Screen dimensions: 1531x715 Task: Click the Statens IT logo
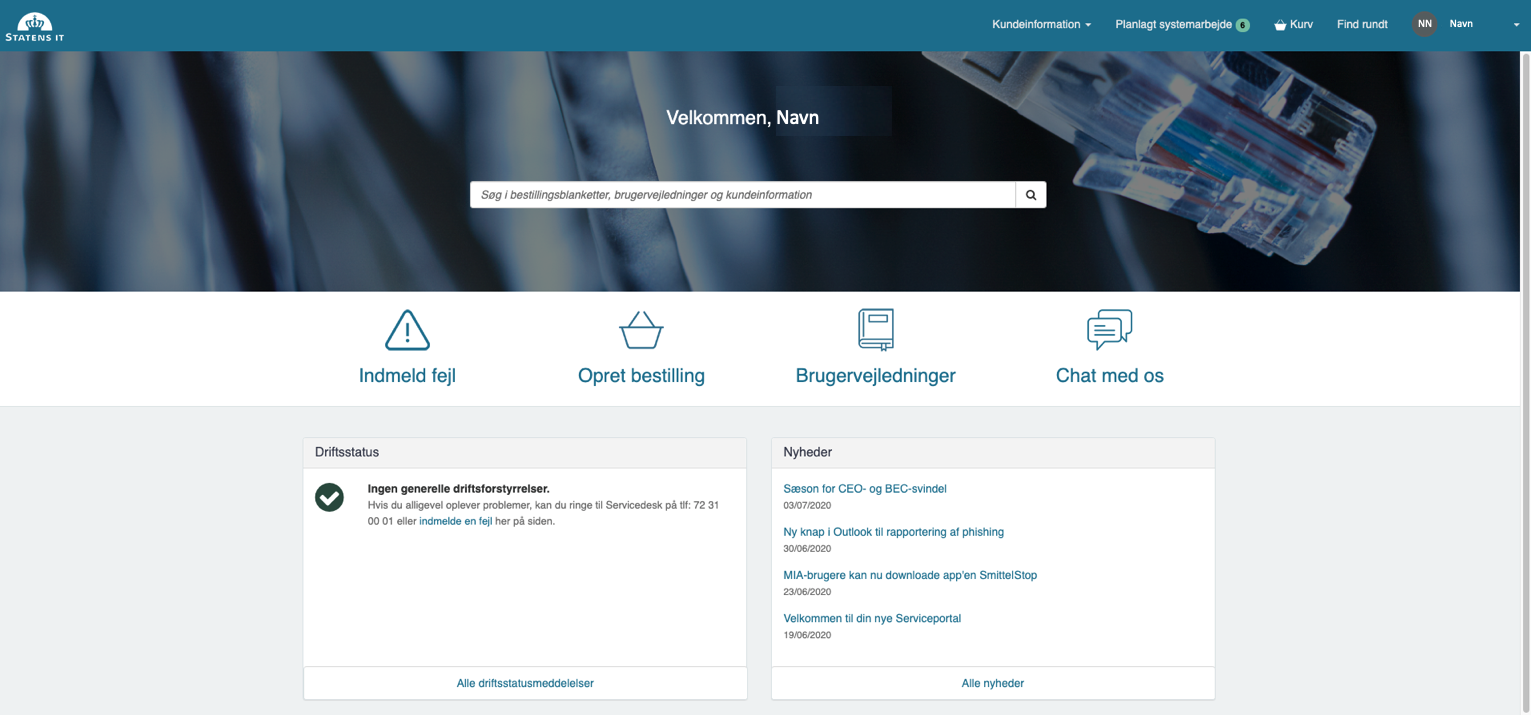[35, 26]
